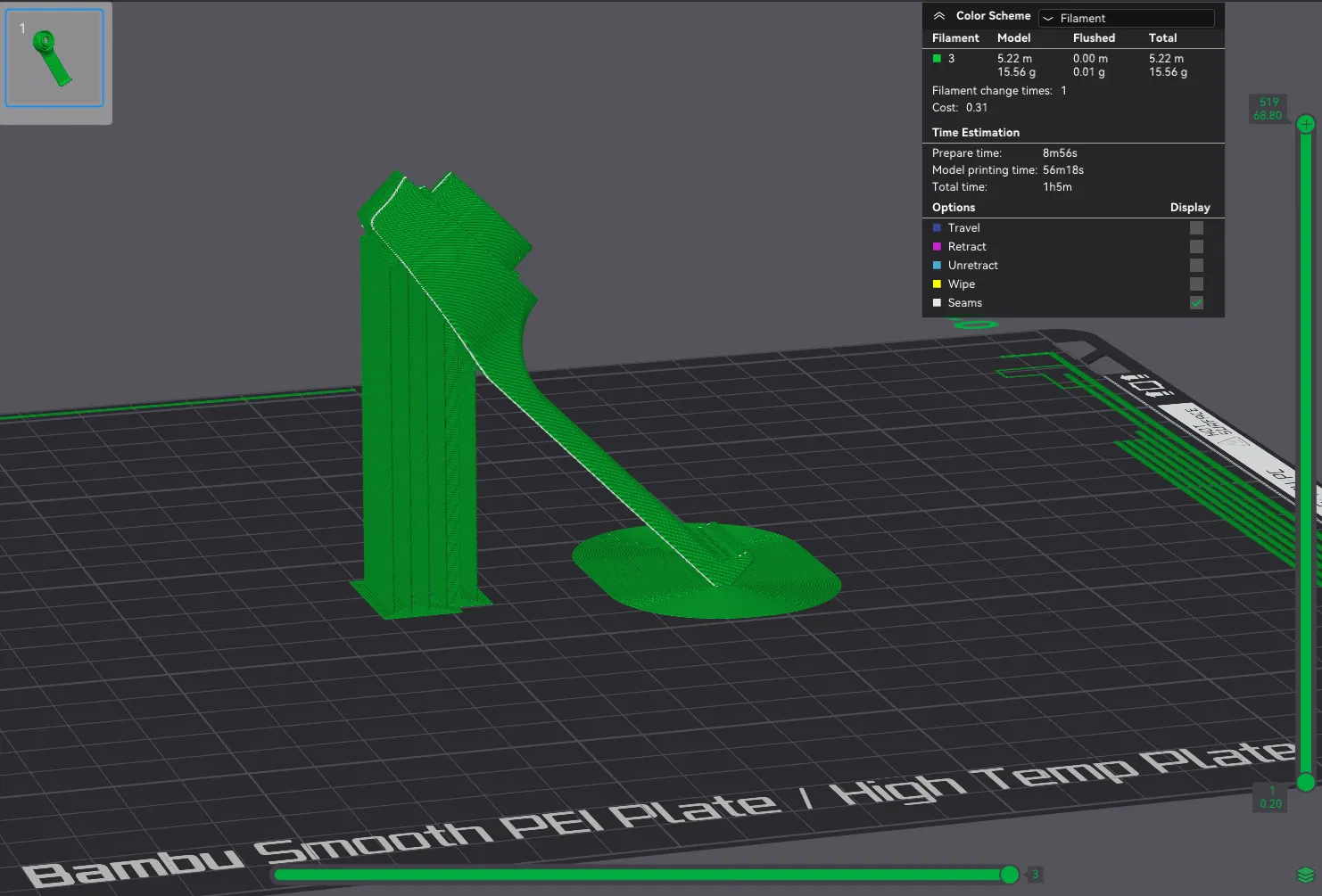Click the layers stack icon in the corner
The image size is (1322, 896).
click(1306, 875)
